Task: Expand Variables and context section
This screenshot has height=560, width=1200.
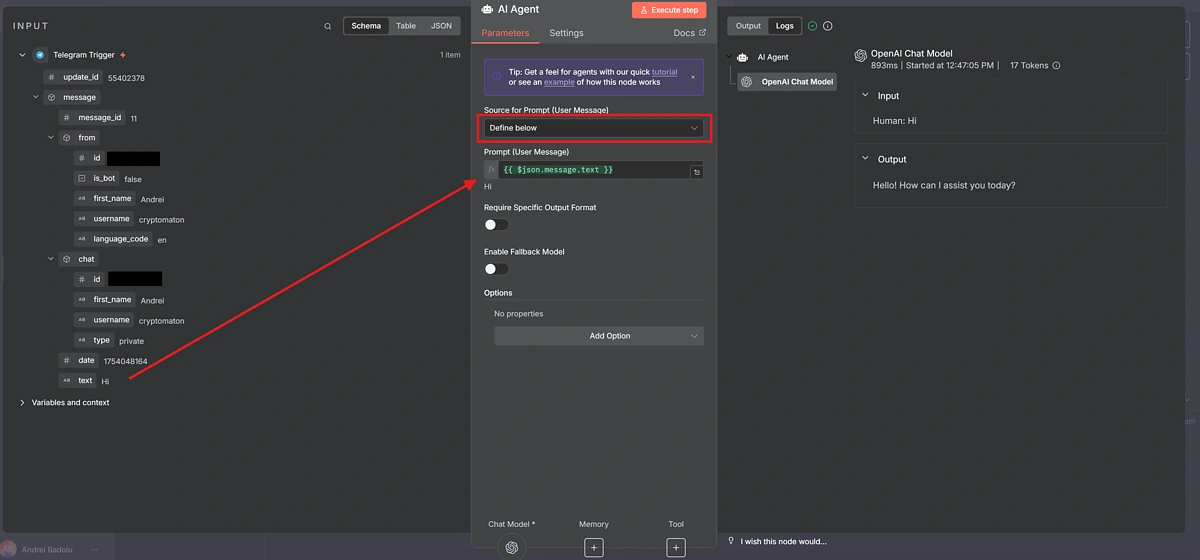Action: click(x=23, y=403)
